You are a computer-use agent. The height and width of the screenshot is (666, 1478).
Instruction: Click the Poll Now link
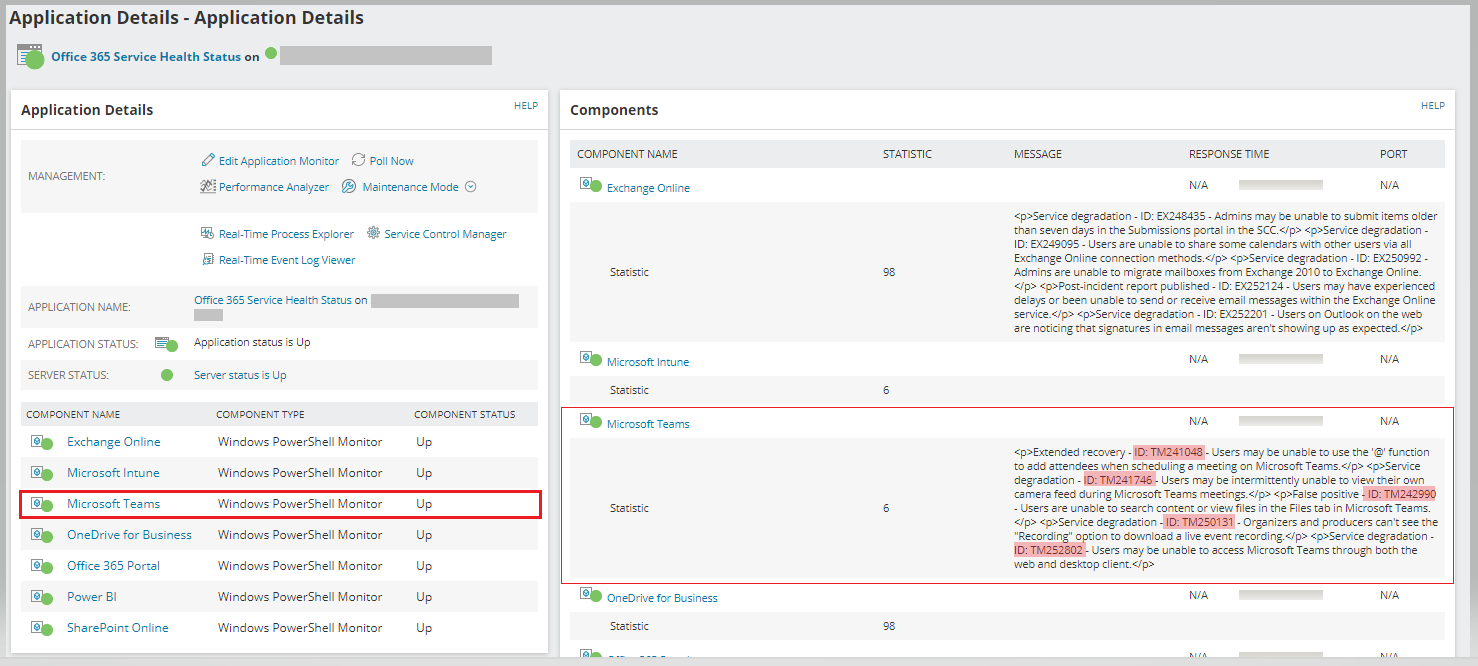[392, 161]
